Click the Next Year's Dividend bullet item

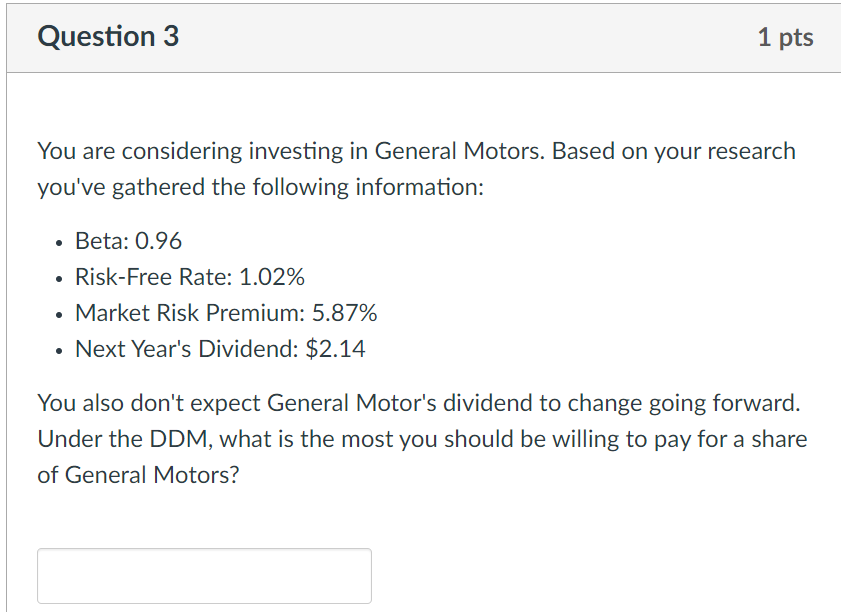[x=220, y=349]
